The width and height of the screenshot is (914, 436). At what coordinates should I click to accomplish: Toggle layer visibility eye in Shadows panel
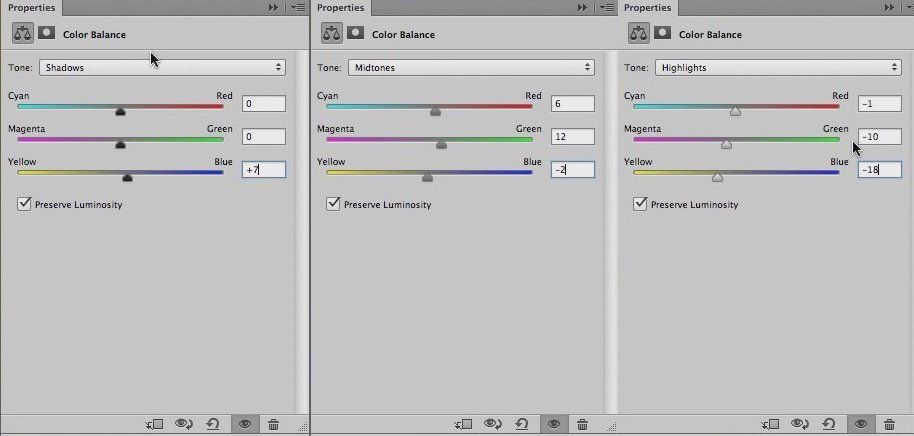(245, 424)
